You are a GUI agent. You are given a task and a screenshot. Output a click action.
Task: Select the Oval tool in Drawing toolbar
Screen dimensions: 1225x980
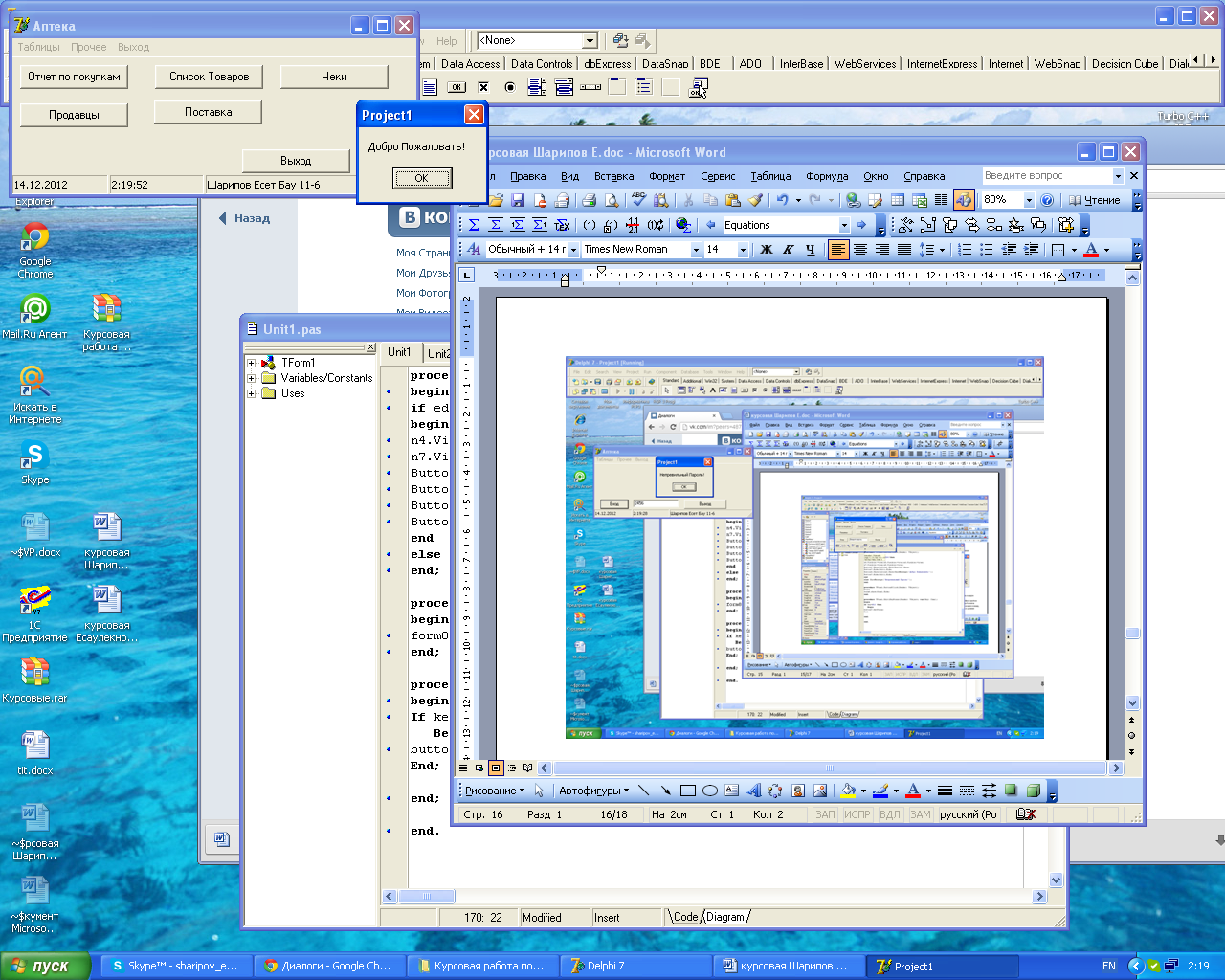pyautogui.click(x=709, y=791)
